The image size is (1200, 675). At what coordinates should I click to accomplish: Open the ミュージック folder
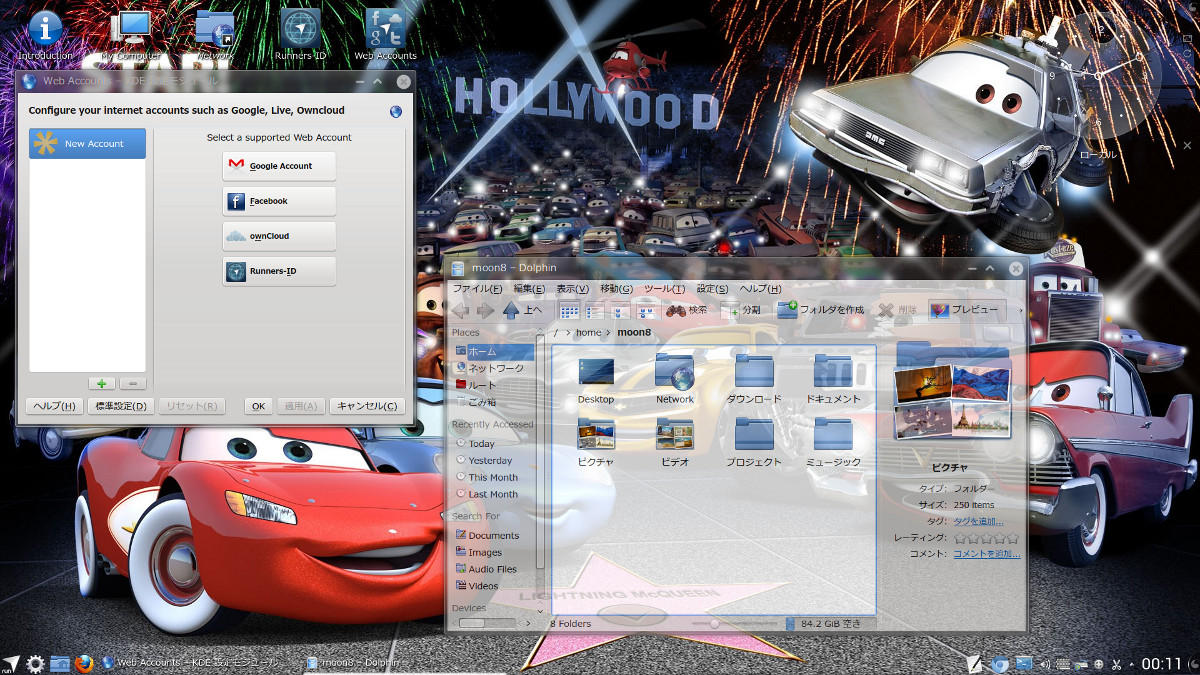[833, 443]
